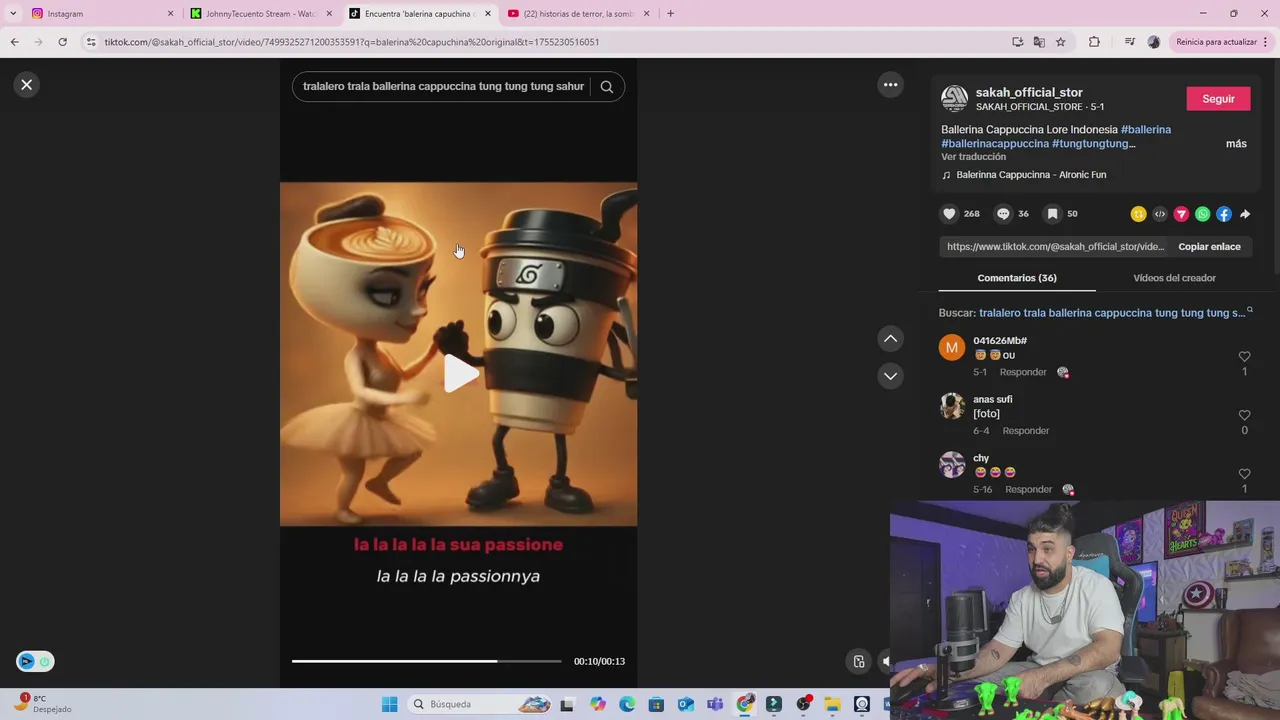Like the comment by 041626Mb#
Viewport: 1280px width, 720px height.
tap(1244, 357)
